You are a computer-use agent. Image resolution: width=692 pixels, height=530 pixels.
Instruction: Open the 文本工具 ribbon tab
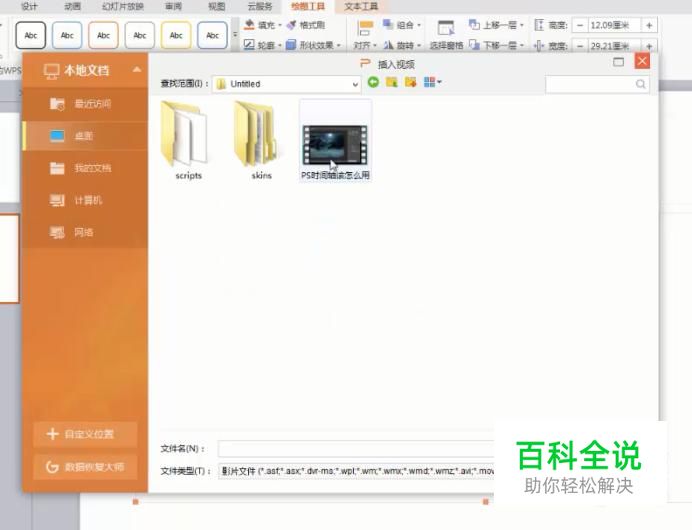click(x=361, y=6)
